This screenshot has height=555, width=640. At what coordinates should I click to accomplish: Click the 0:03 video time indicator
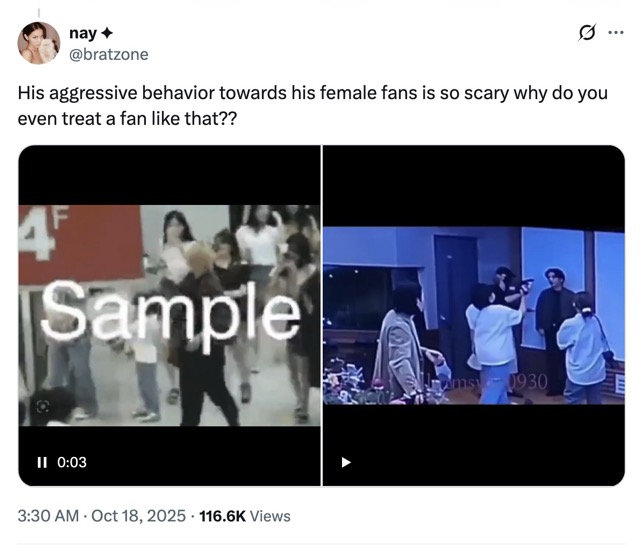pos(72,462)
